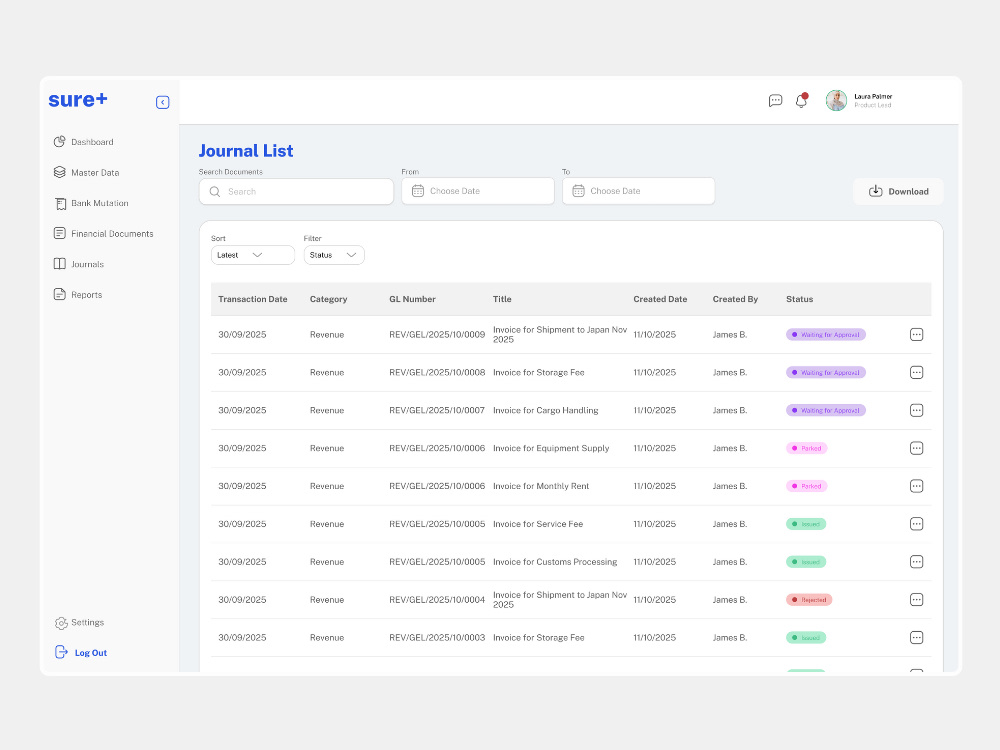The height and width of the screenshot is (750, 1000).
Task: Click the Reports file icon
Action: [59, 294]
